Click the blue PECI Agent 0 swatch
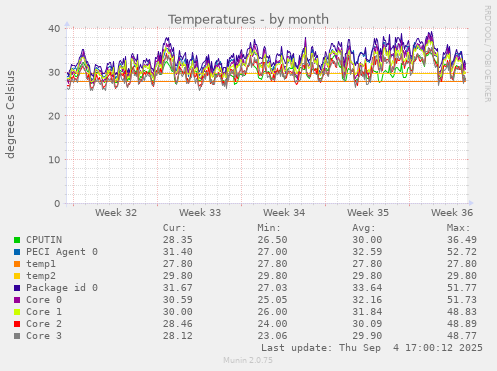 17,252
